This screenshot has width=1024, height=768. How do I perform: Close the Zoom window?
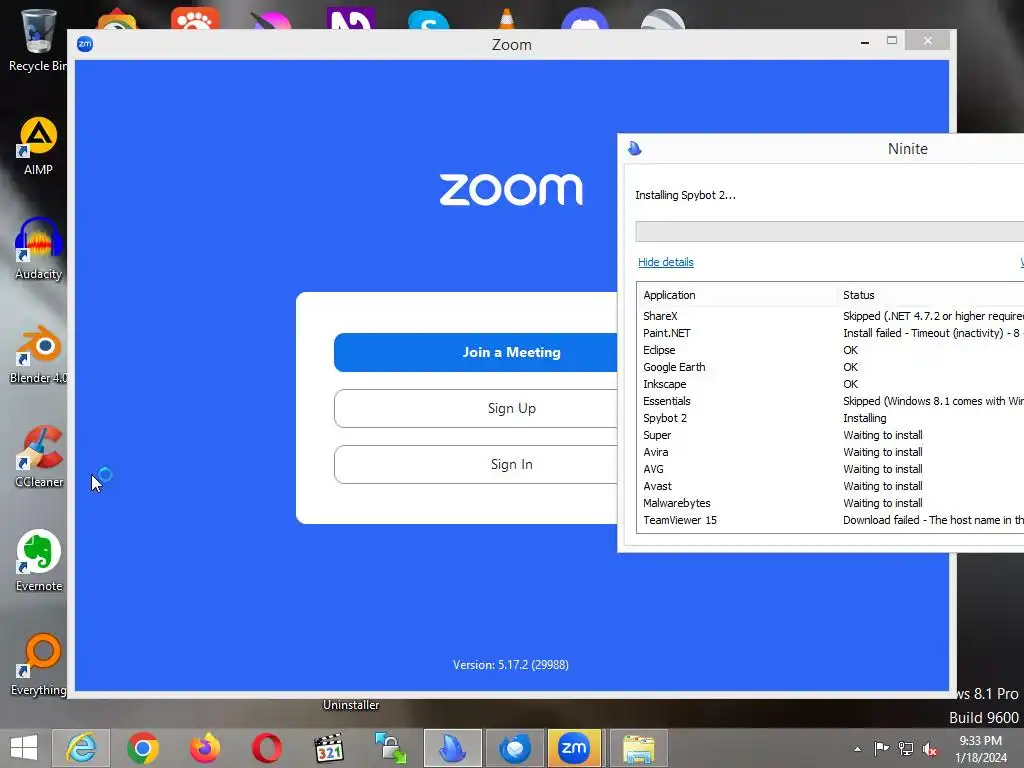(927, 41)
